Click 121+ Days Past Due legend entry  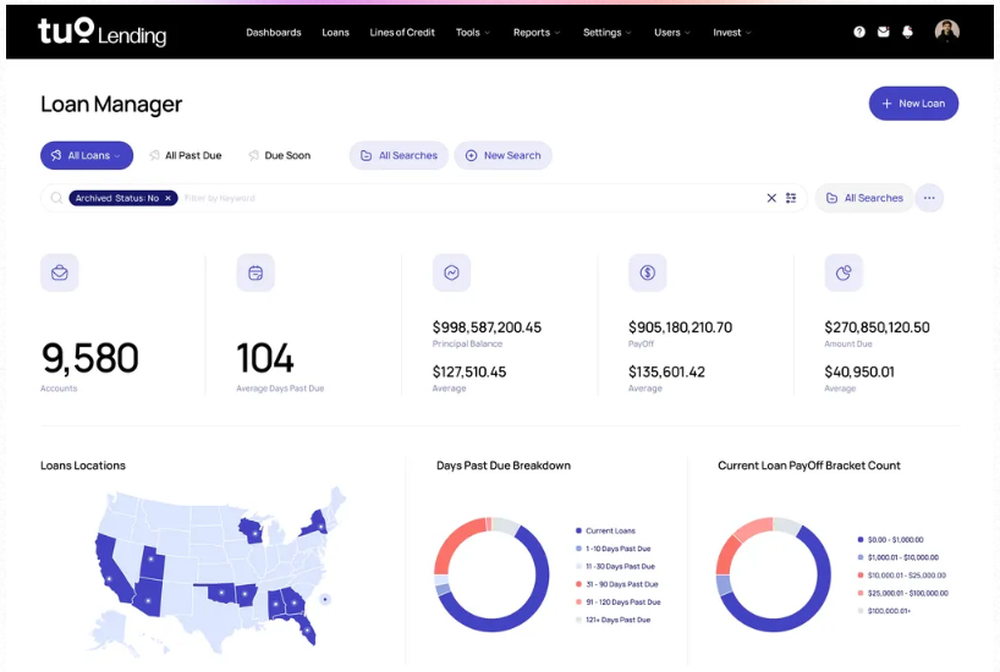(613, 620)
